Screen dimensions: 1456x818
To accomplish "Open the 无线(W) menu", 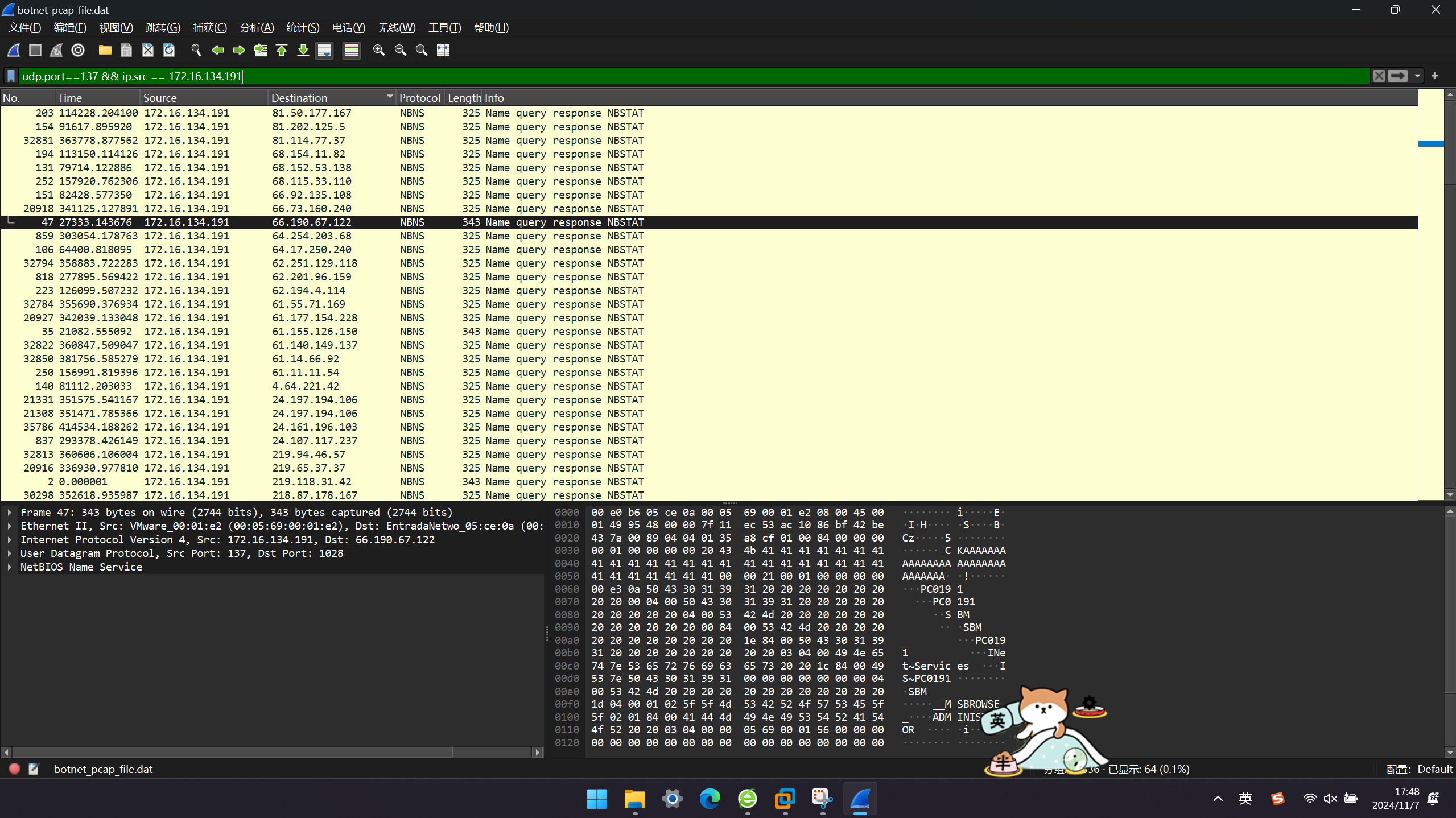I will click(x=397, y=27).
